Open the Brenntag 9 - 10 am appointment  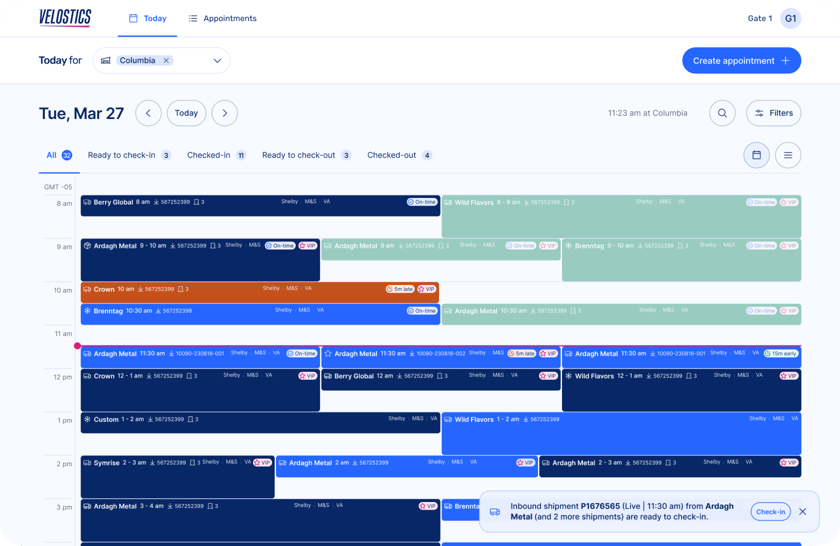click(x=681, y=260)
